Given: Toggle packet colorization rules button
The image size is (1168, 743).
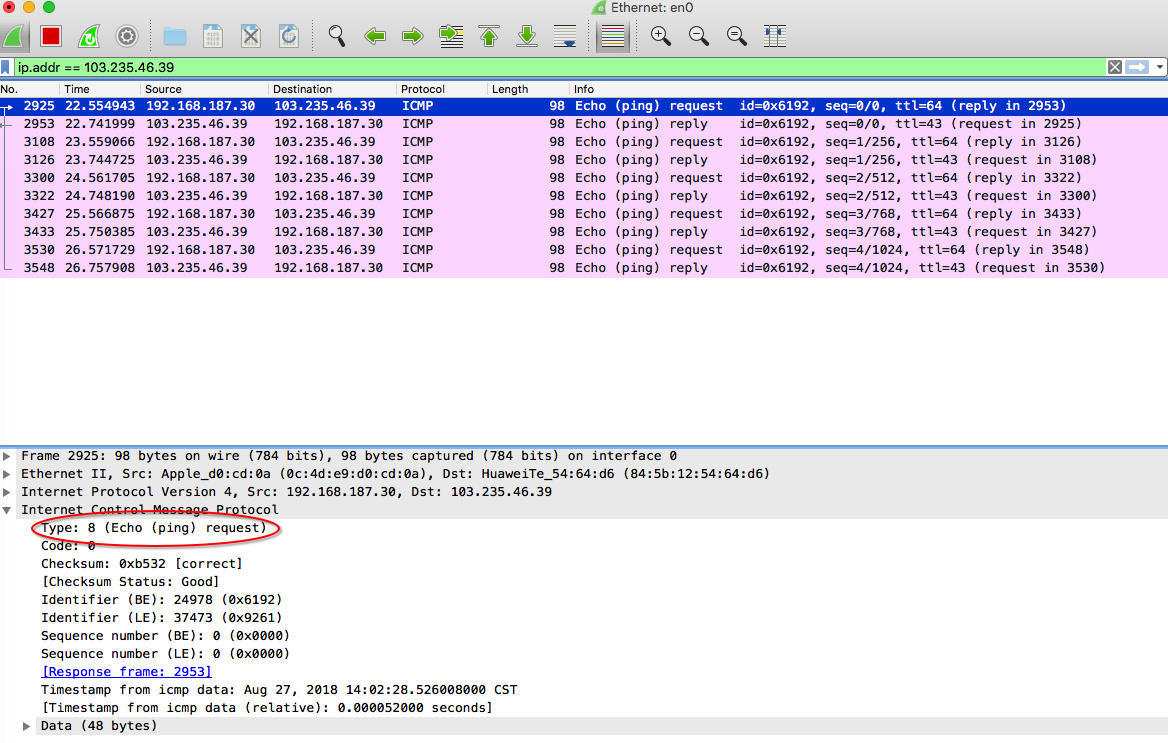Looking at the screenshot, I should pyautogui.click(x=613, y=36).
